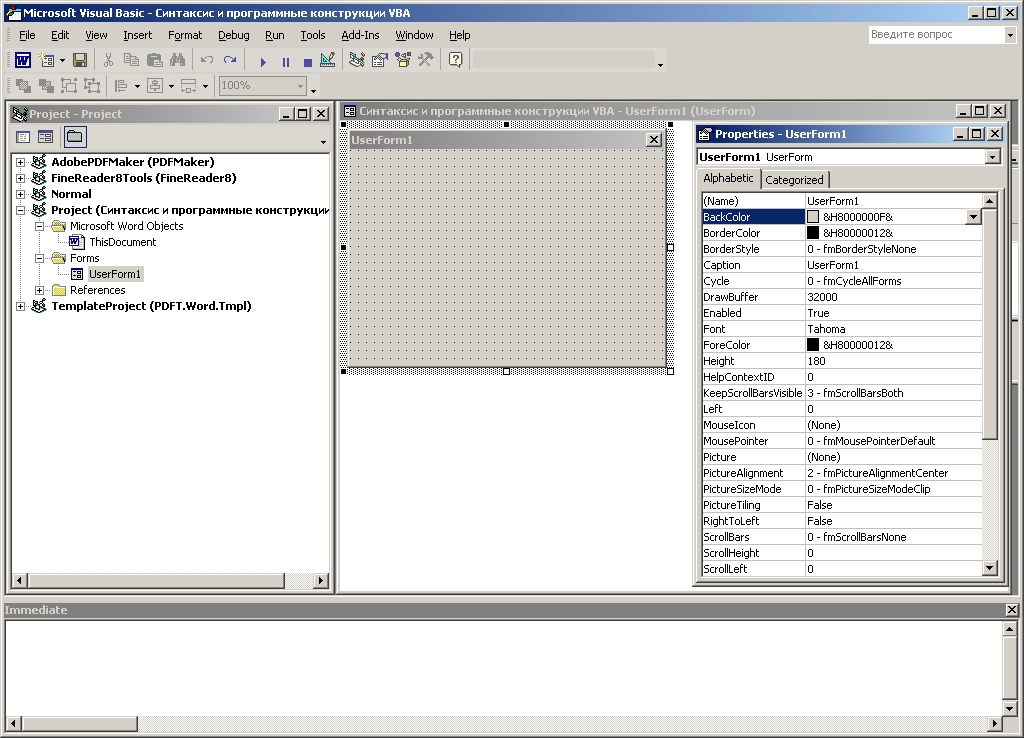Click View Code icon in Project panel
Screen dimensions: 1024x738
[x=24, y=137]
